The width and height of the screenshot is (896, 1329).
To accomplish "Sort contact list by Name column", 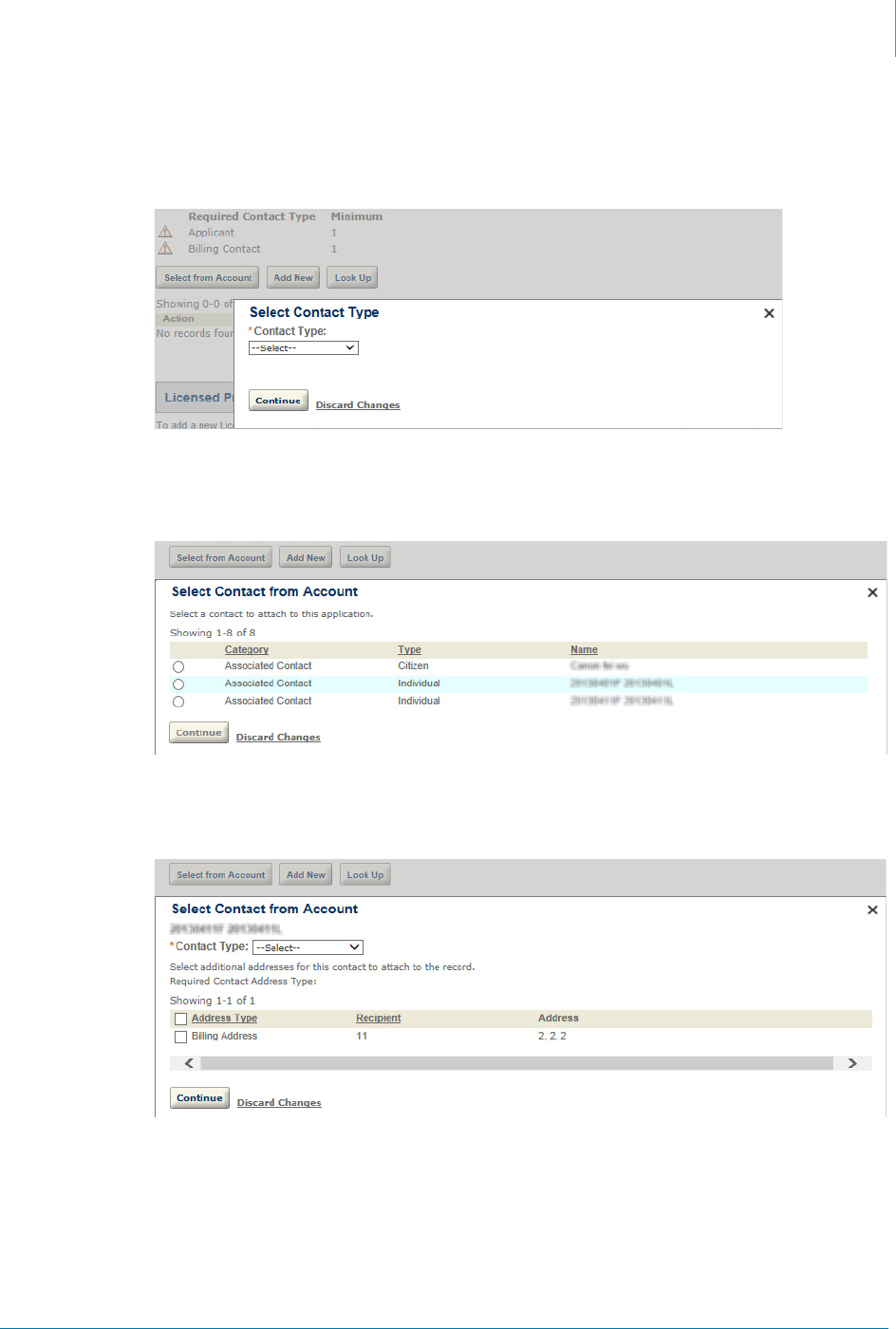I will tap(584, 650).
